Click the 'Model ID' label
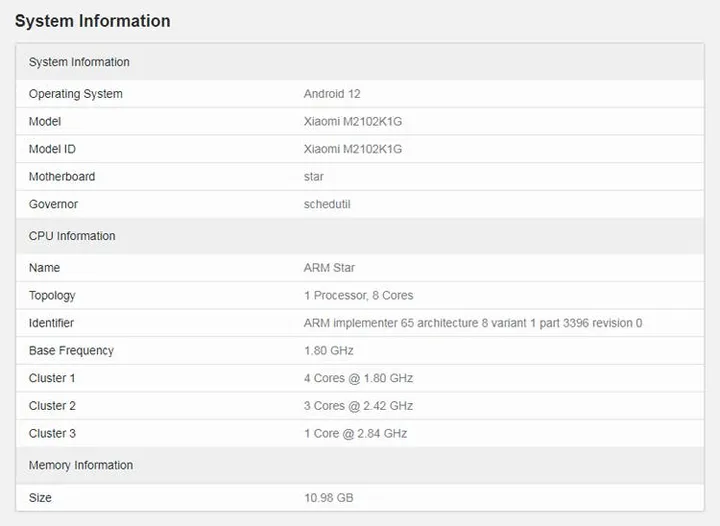This screenshot has width=720, height=526. [52, 149]
